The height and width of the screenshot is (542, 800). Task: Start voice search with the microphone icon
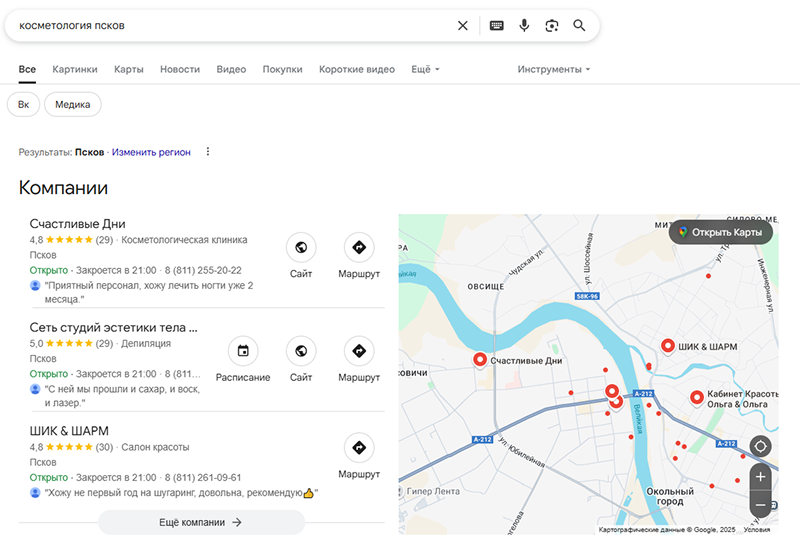[524, 26]
